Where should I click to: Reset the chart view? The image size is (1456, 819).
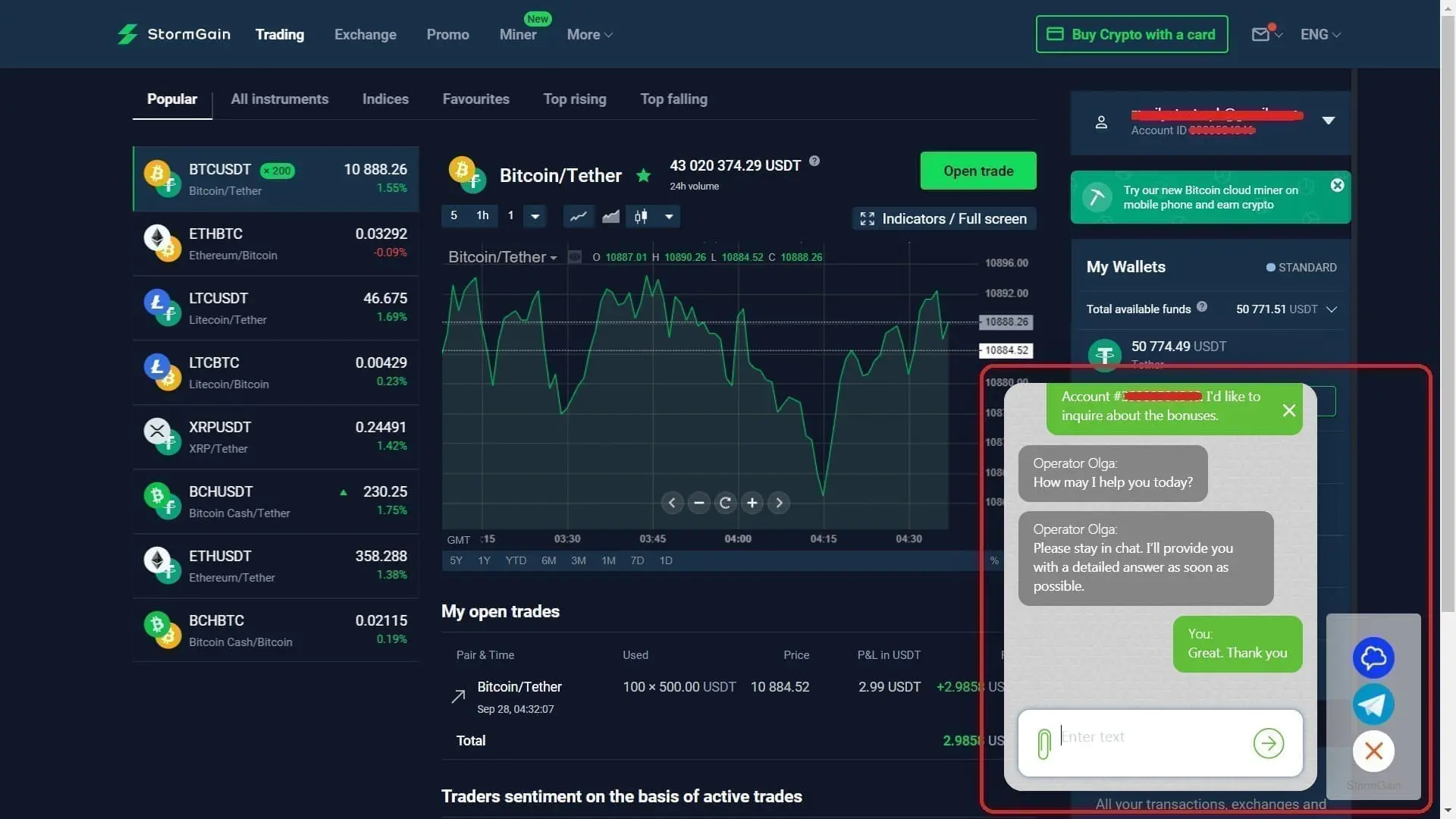[x=726, y=503]
